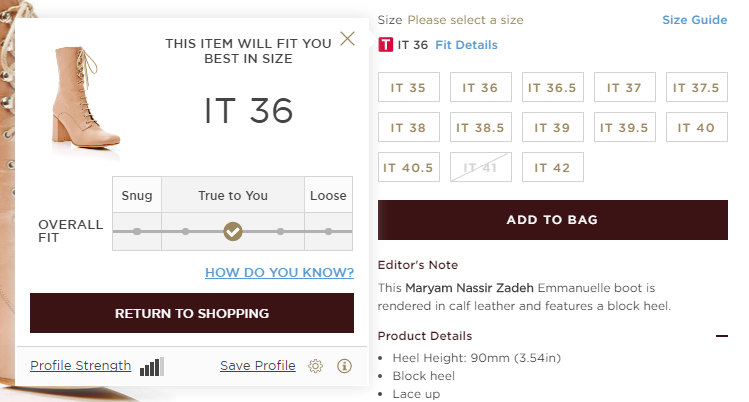Image resolution: width=749 pixels, height=402 pixels.
Task: Pick size IT 38.5
Action: (x=480, y=128)
